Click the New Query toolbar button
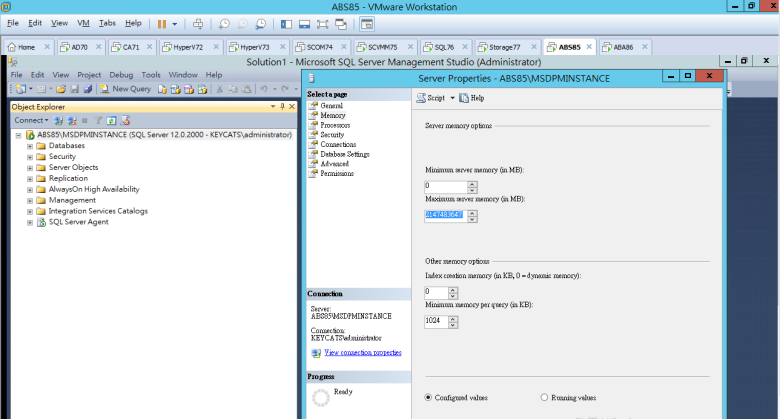The width and height of the screenshot is (780, 419). 125,89
